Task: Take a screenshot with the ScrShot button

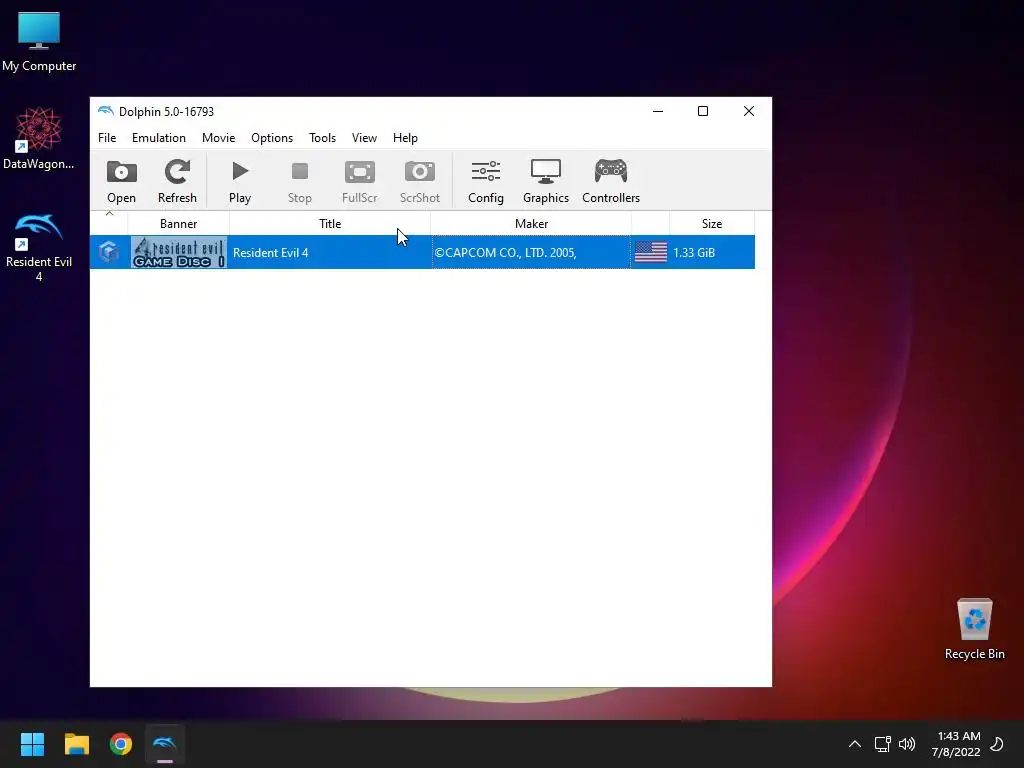Action: click(x=420, y=181)
